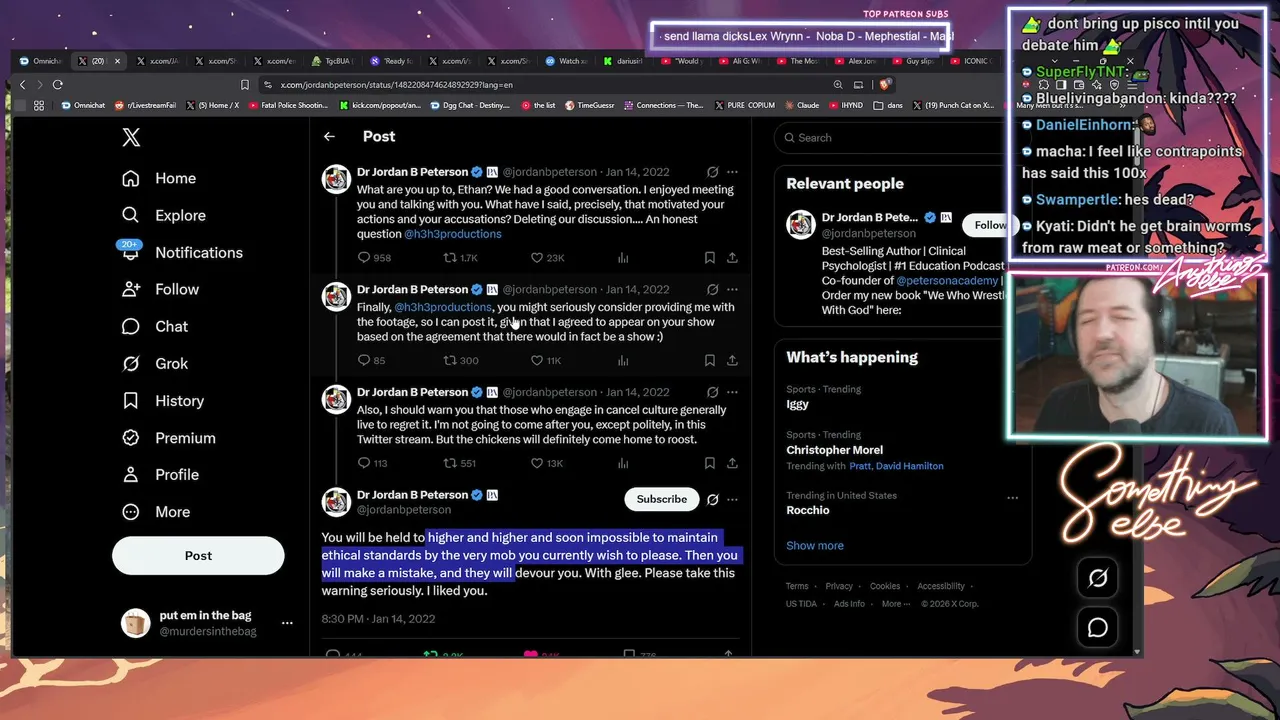
Task: Reload the page with the browser refresh icon
Action: click(x=58, y=85)
